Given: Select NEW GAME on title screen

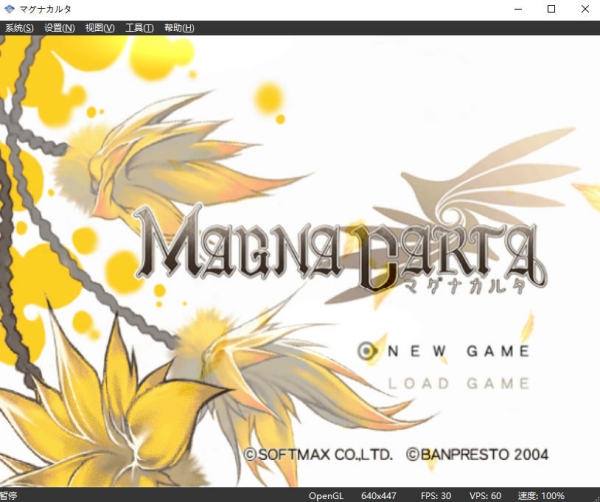Looking at the screenshot, I should pyautogui.click(x=459, y=351).
